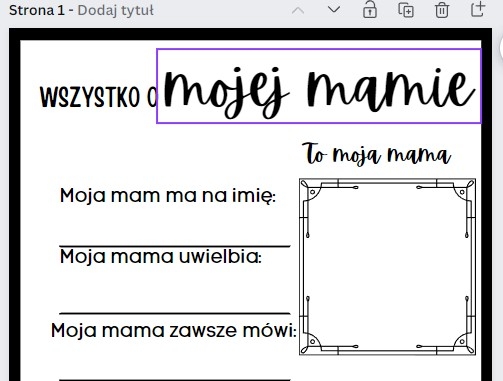Image resolution: width=503 pixels, height=381 pixels.
Task: Select the ornamental photo frame graphic
Action: pyautogui.click(x=387, y=267)
